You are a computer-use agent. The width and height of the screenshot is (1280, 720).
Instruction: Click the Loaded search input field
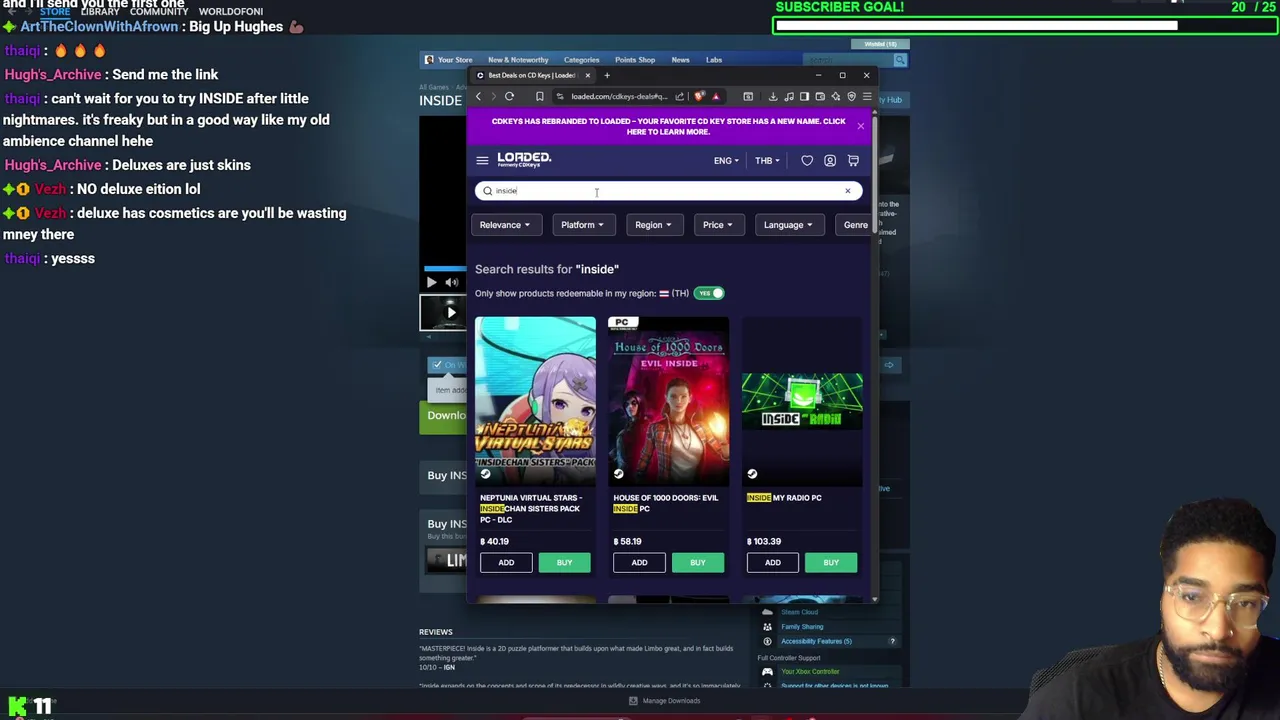(x=668, y=191)
